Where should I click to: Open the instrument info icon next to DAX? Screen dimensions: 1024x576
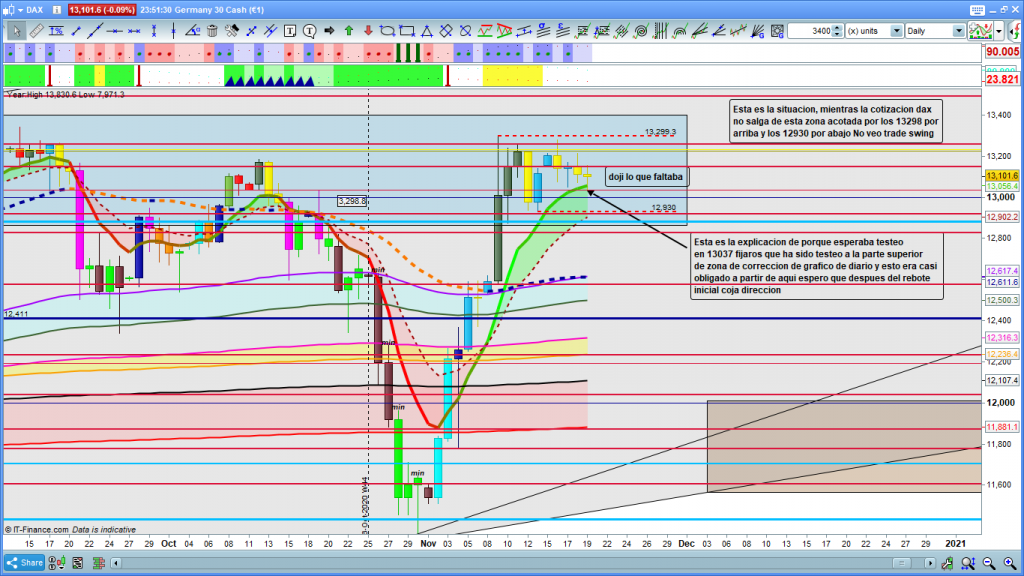pos(56,10)
